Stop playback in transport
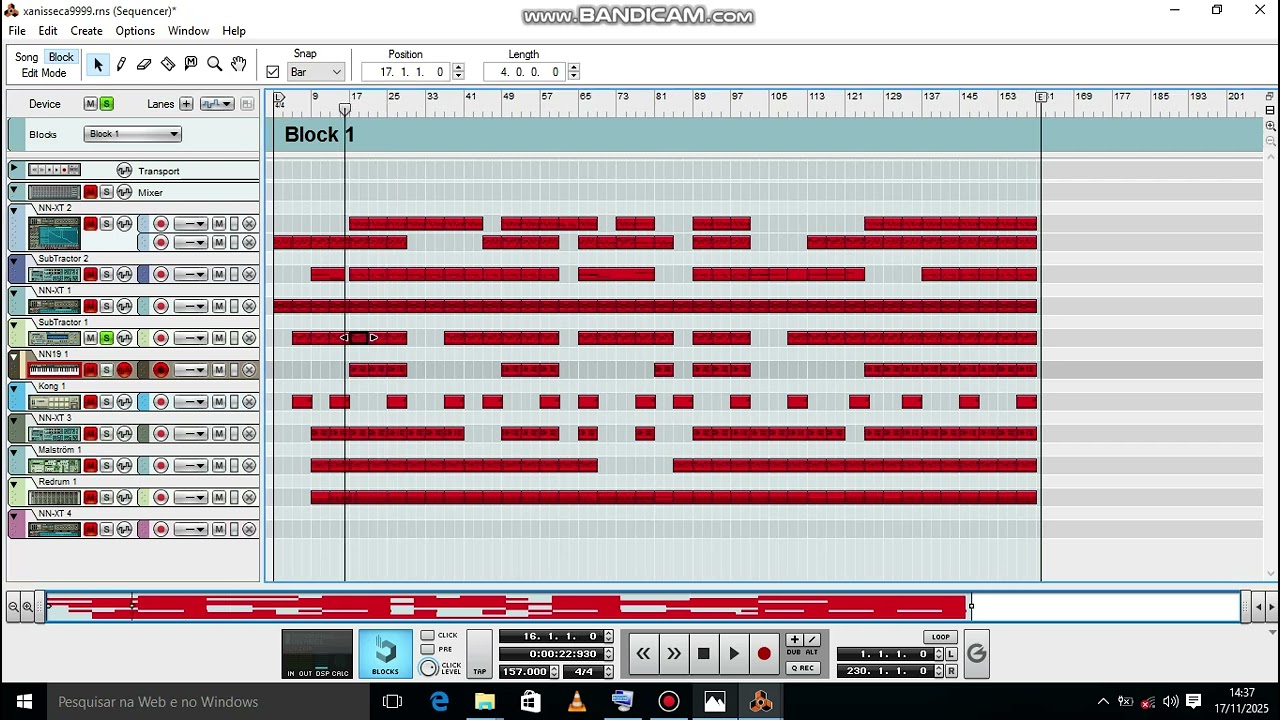This screenshot has height=720, width=1280. (703, 654)
